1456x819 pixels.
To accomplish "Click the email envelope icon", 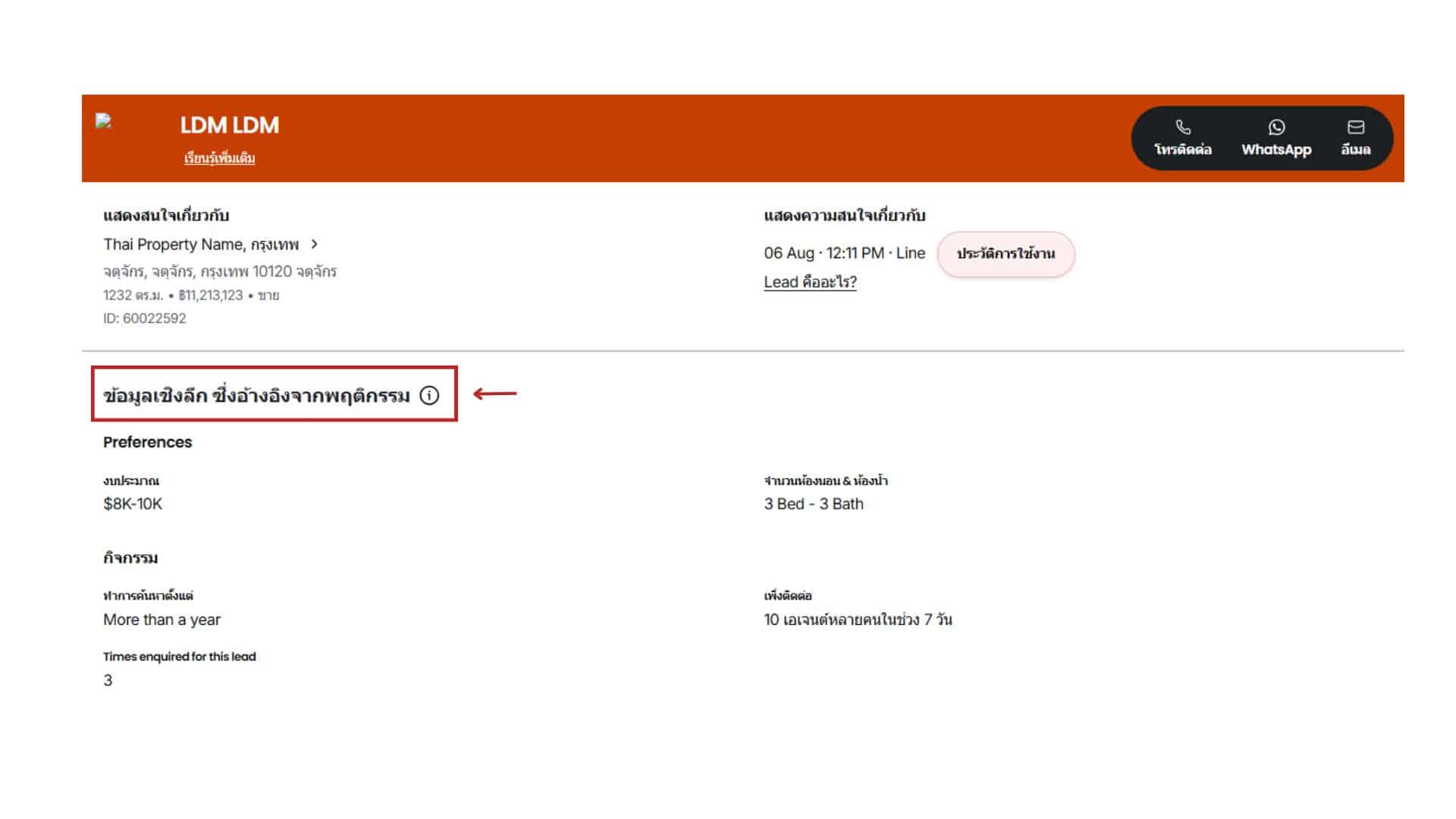I will tap(1355, 127).
